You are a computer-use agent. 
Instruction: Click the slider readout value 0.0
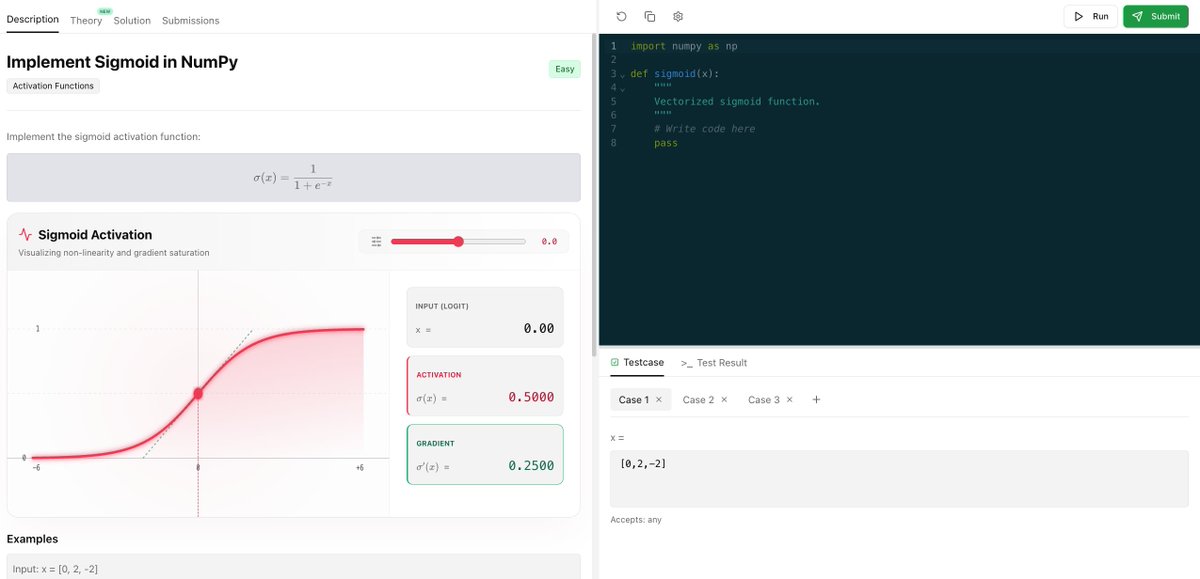pyautogui.click(x=548, y=241)
